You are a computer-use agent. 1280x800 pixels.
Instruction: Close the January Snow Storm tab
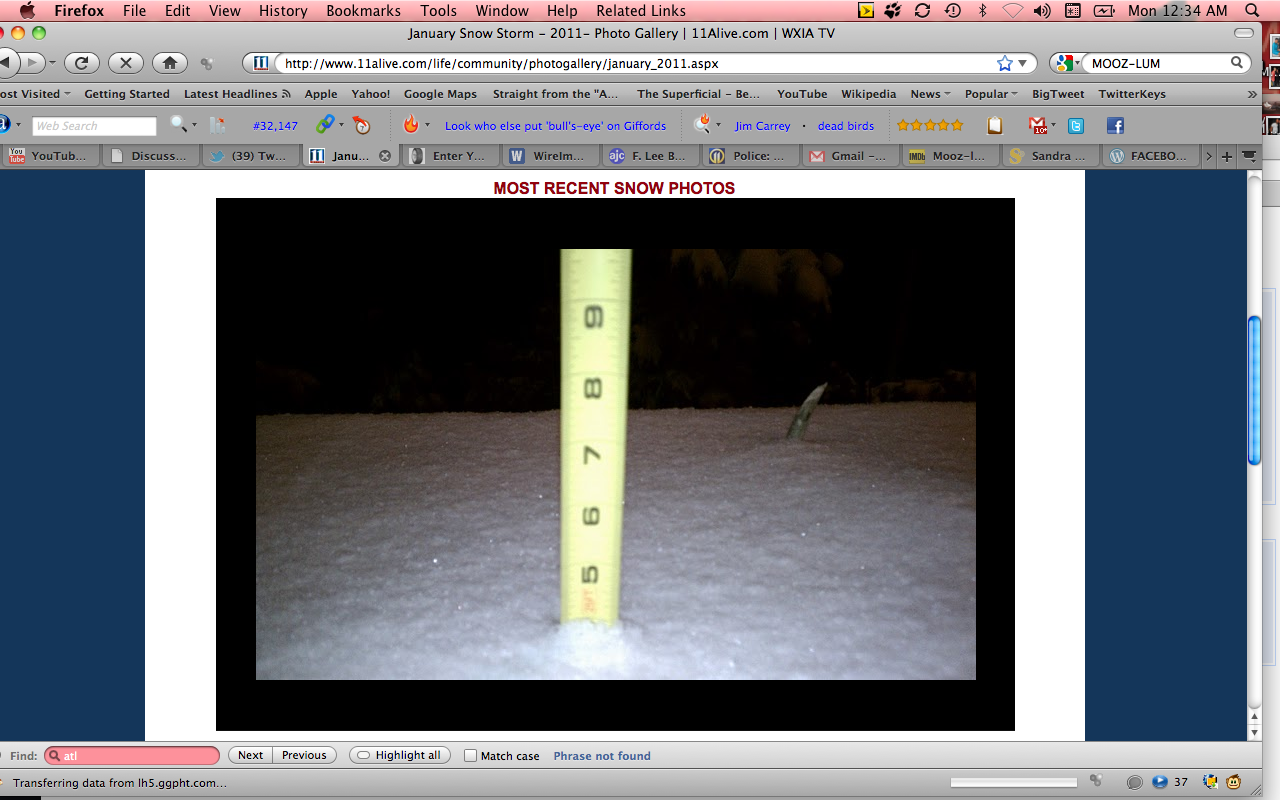pos(385,156)
